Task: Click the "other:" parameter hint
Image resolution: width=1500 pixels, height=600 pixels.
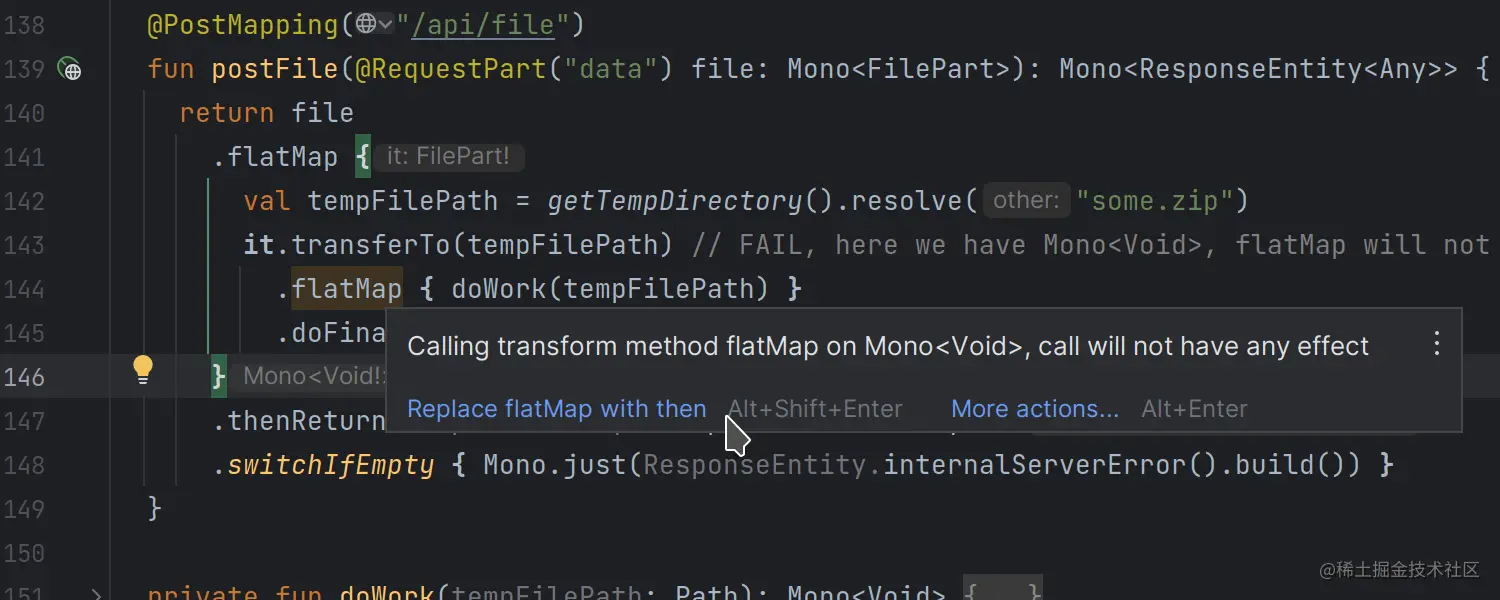Action: click(x=1026, y=201)
